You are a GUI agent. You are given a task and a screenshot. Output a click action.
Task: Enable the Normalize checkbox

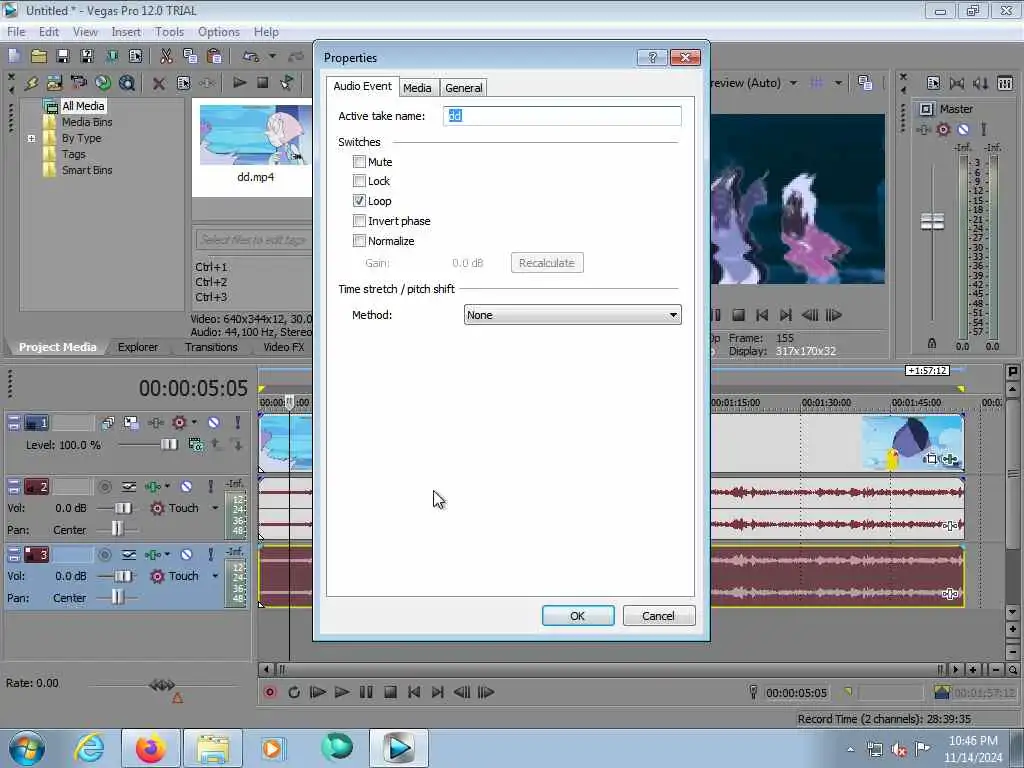(359, 241)
